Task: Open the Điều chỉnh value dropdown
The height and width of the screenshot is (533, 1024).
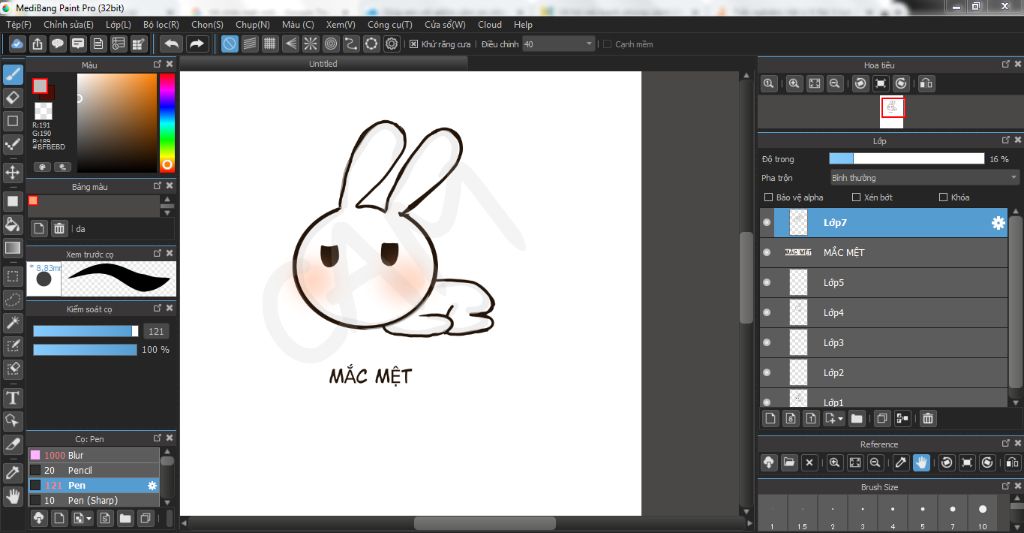Action: point(589,44)
